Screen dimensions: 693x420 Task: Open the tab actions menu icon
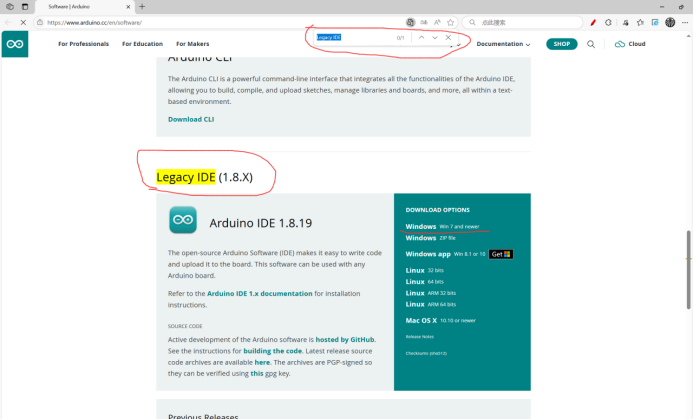(x=25, y=7)
